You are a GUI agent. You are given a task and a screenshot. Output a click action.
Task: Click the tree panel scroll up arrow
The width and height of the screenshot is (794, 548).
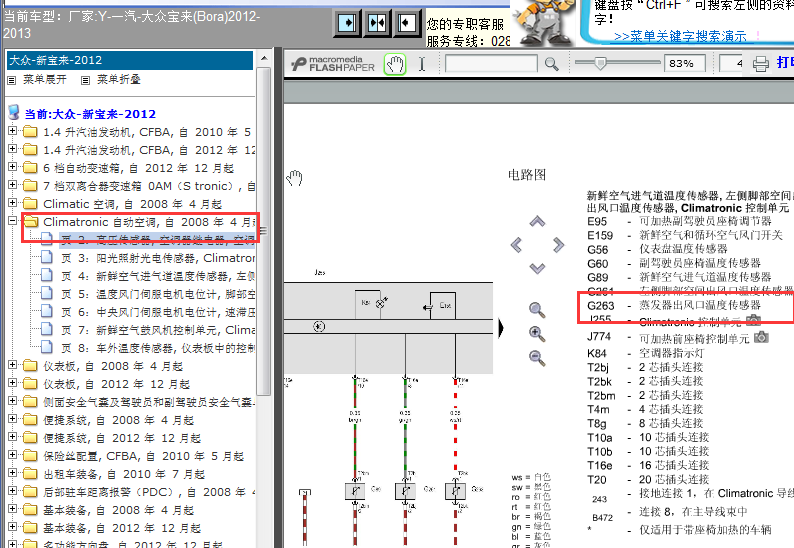(x=264, y=59)
